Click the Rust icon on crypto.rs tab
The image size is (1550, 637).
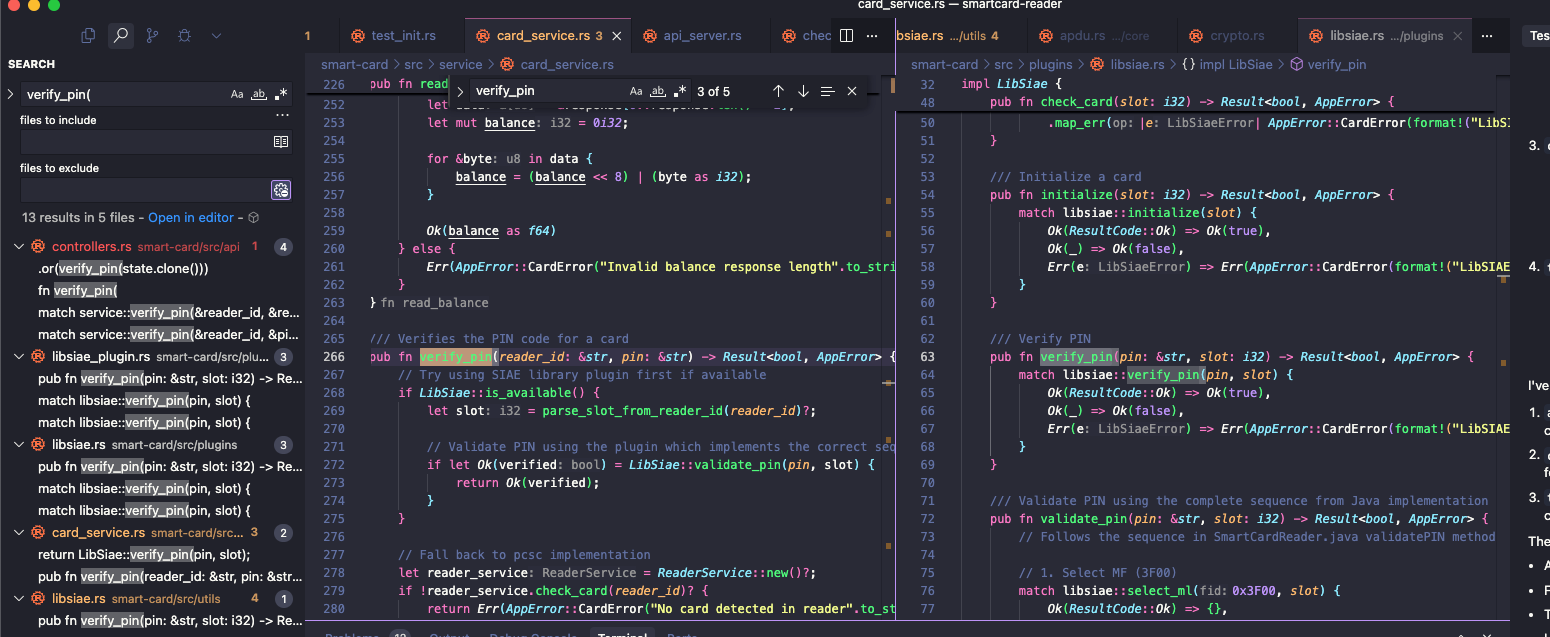1196,36
